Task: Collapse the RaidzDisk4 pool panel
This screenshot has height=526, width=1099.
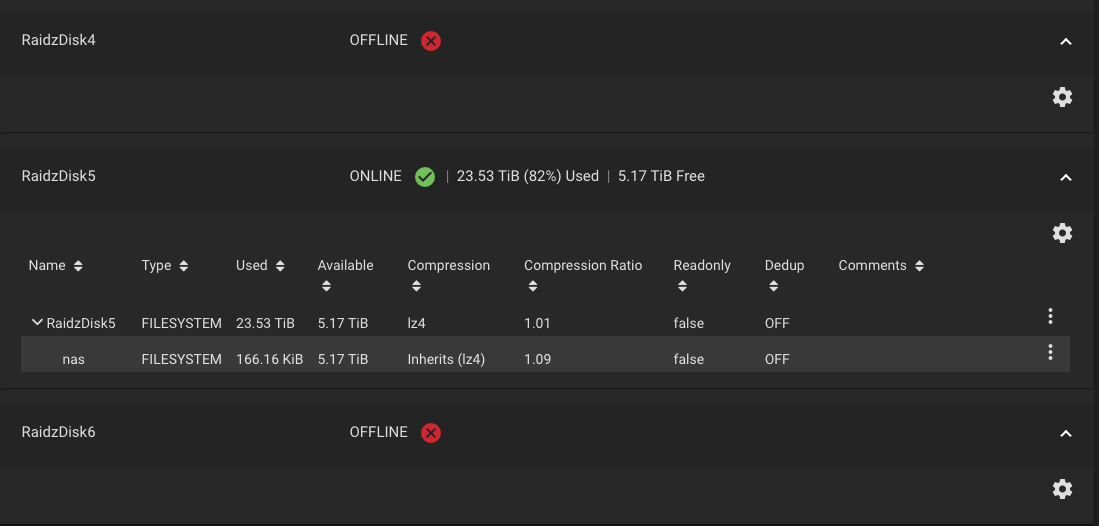Action: click(x=1065, y=41)
